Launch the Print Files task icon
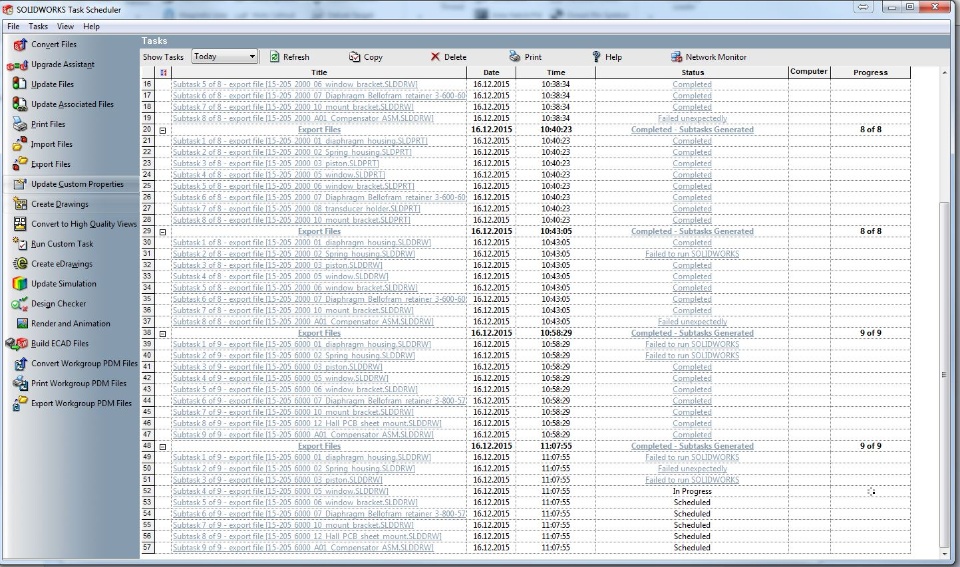This screenshot has width=960, height=567. click(20, 124)
